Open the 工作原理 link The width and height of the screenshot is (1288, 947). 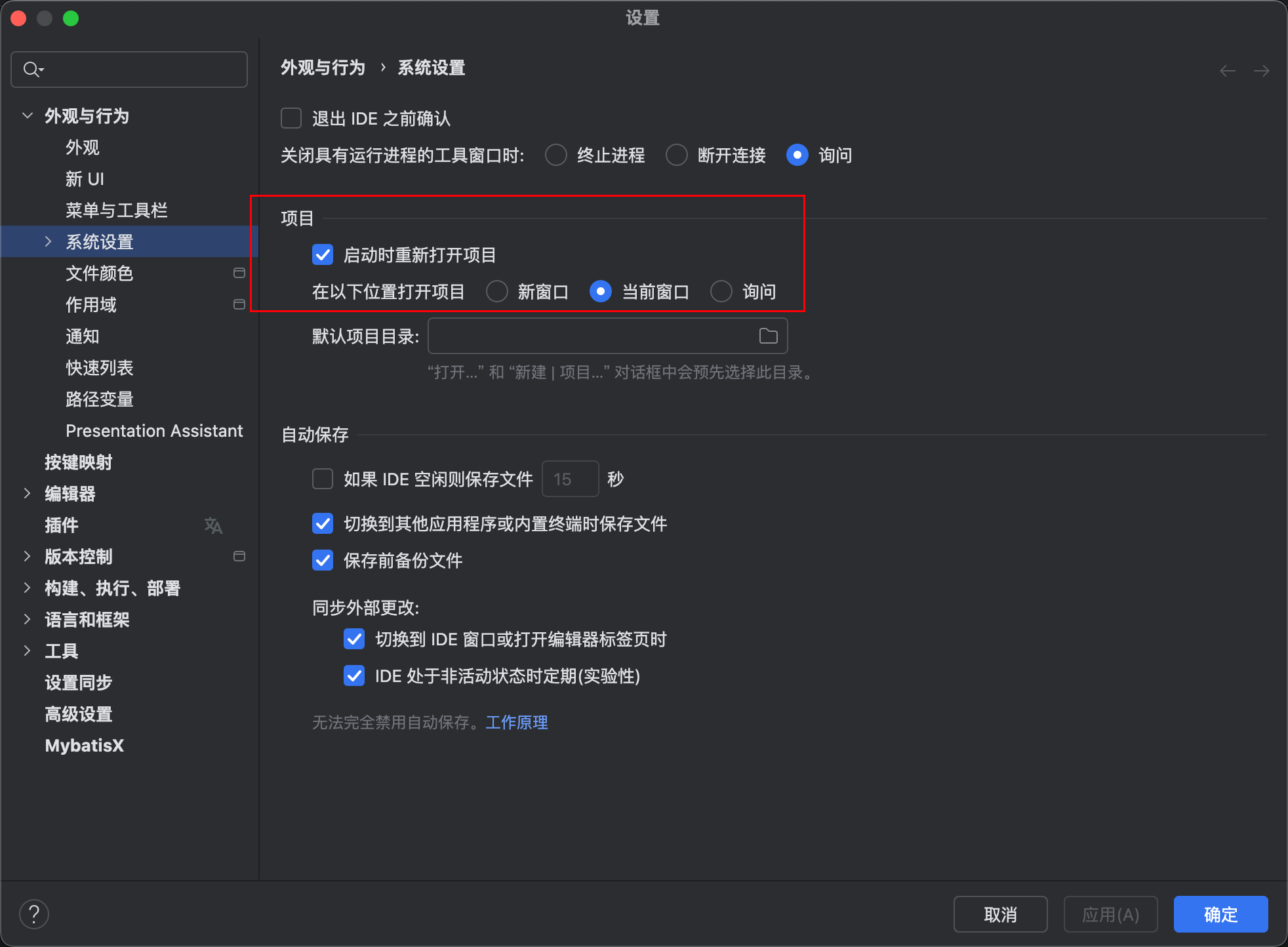(x=517, y=723)
